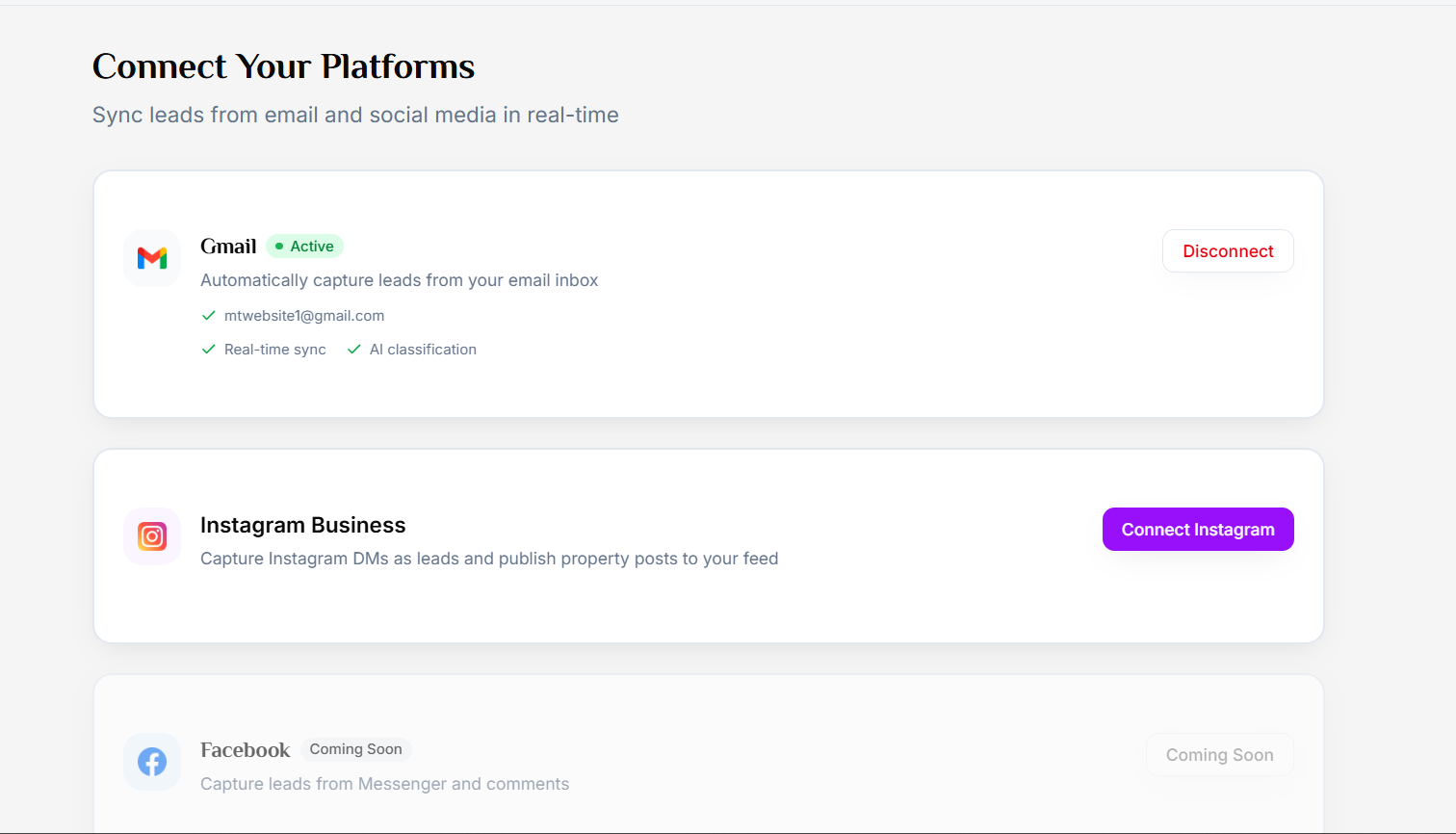
Task: Select the Gmail platform title
Action: click(228, 247)
